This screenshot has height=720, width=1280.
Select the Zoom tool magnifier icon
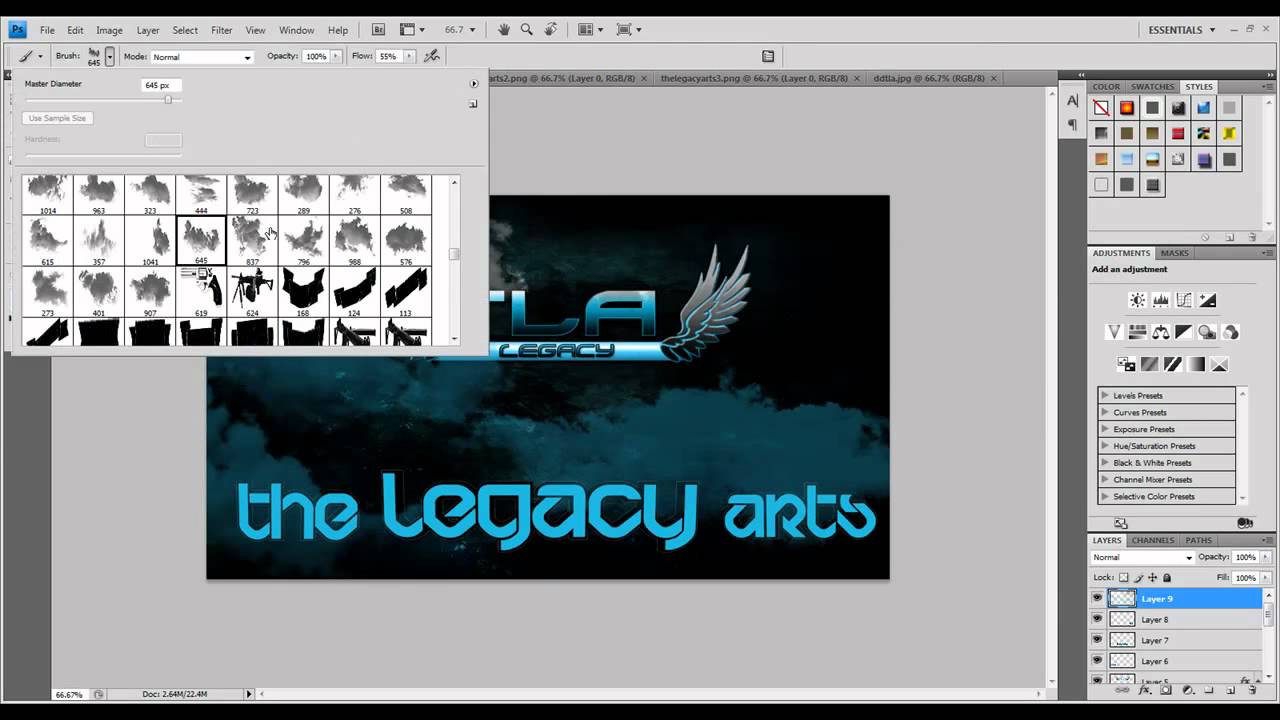coord(527,30)
